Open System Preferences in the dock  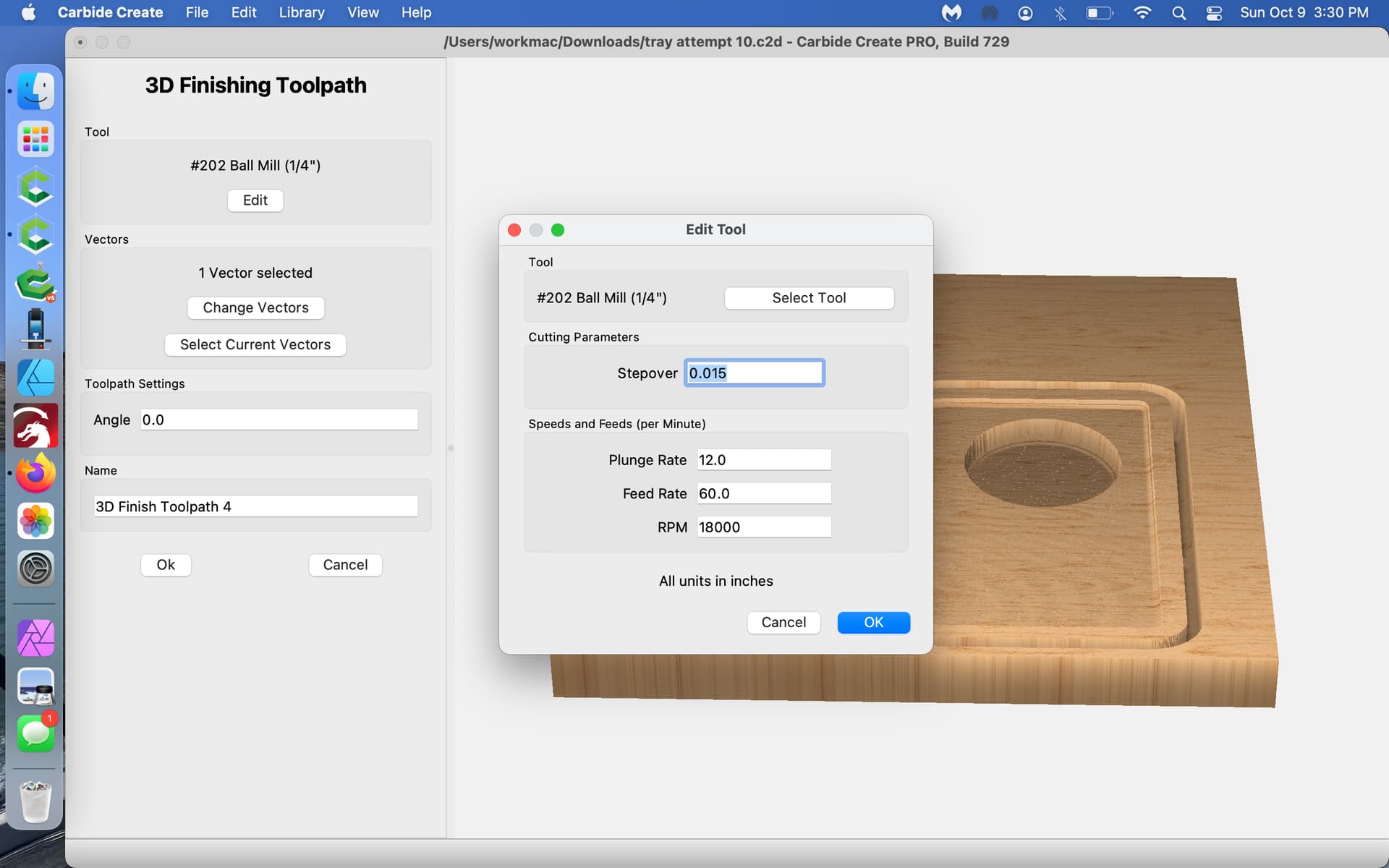(x=35, y=569)
